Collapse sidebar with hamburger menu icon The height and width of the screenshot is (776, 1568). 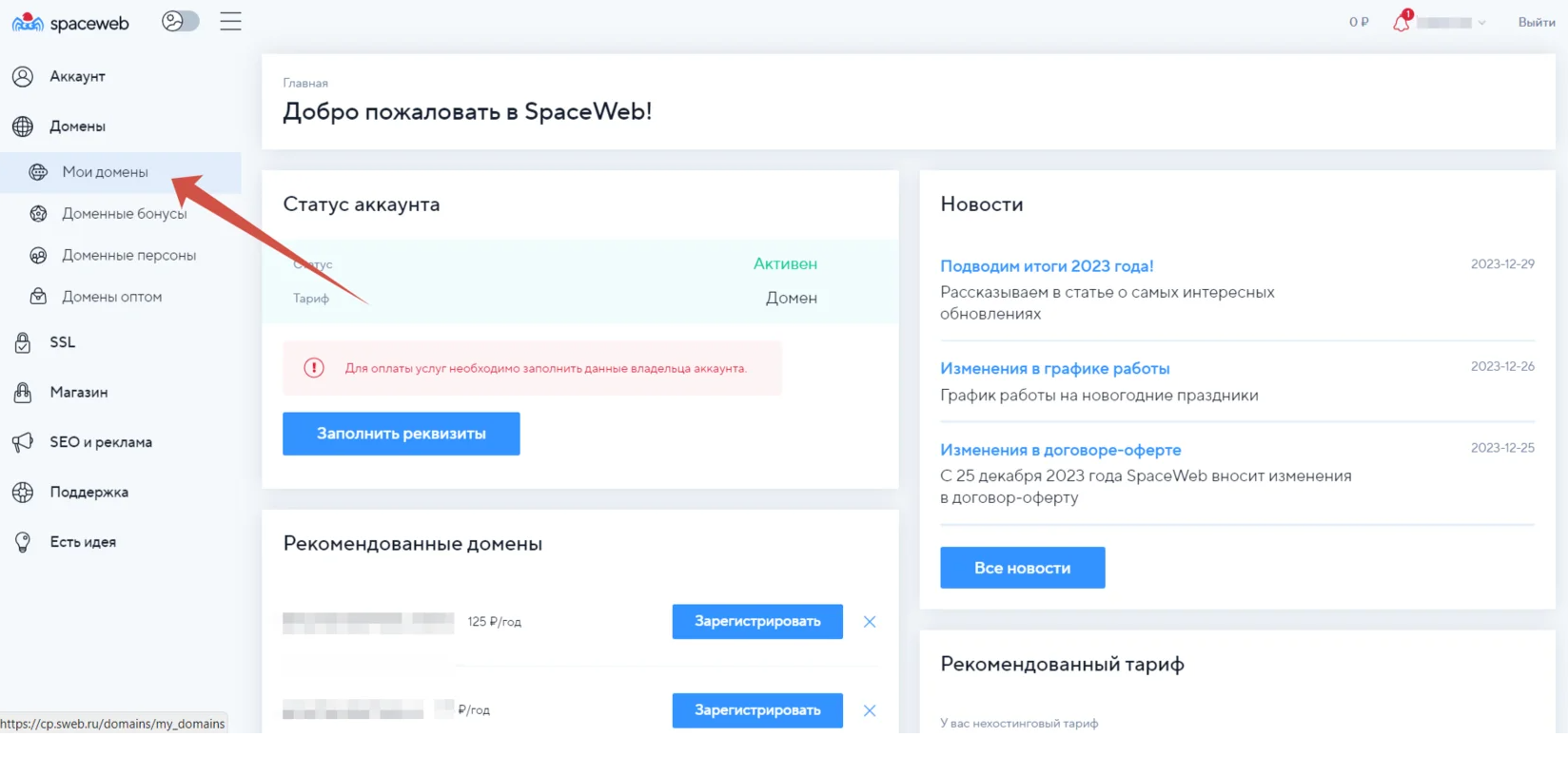pyautogui.click(x=230, y=21)
